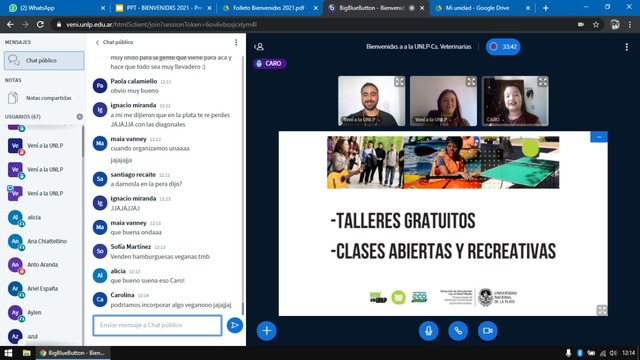
Task: Make the presentation fullscreen
Action: 602,310
